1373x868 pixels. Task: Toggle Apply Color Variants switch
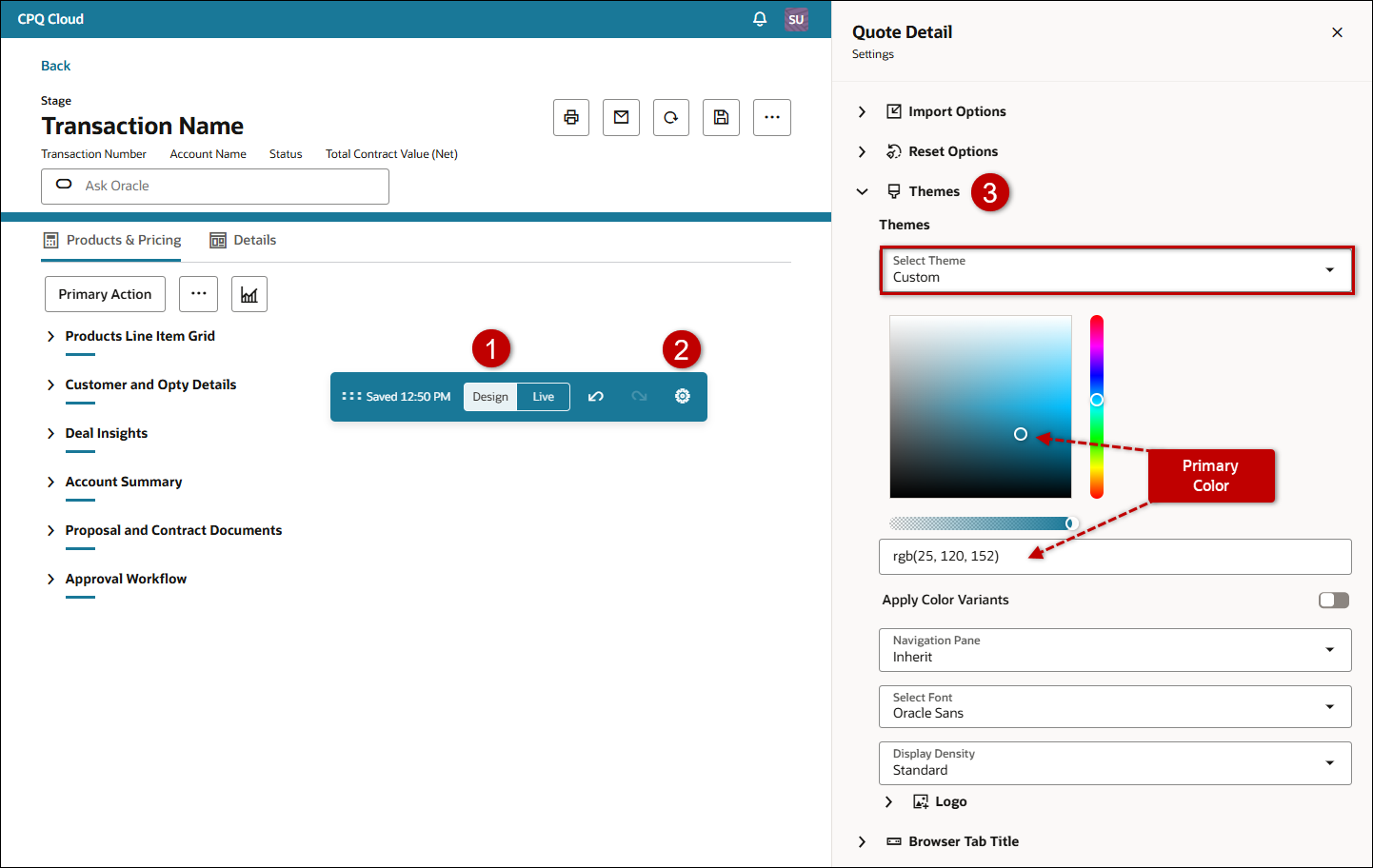coord(1333,600)
